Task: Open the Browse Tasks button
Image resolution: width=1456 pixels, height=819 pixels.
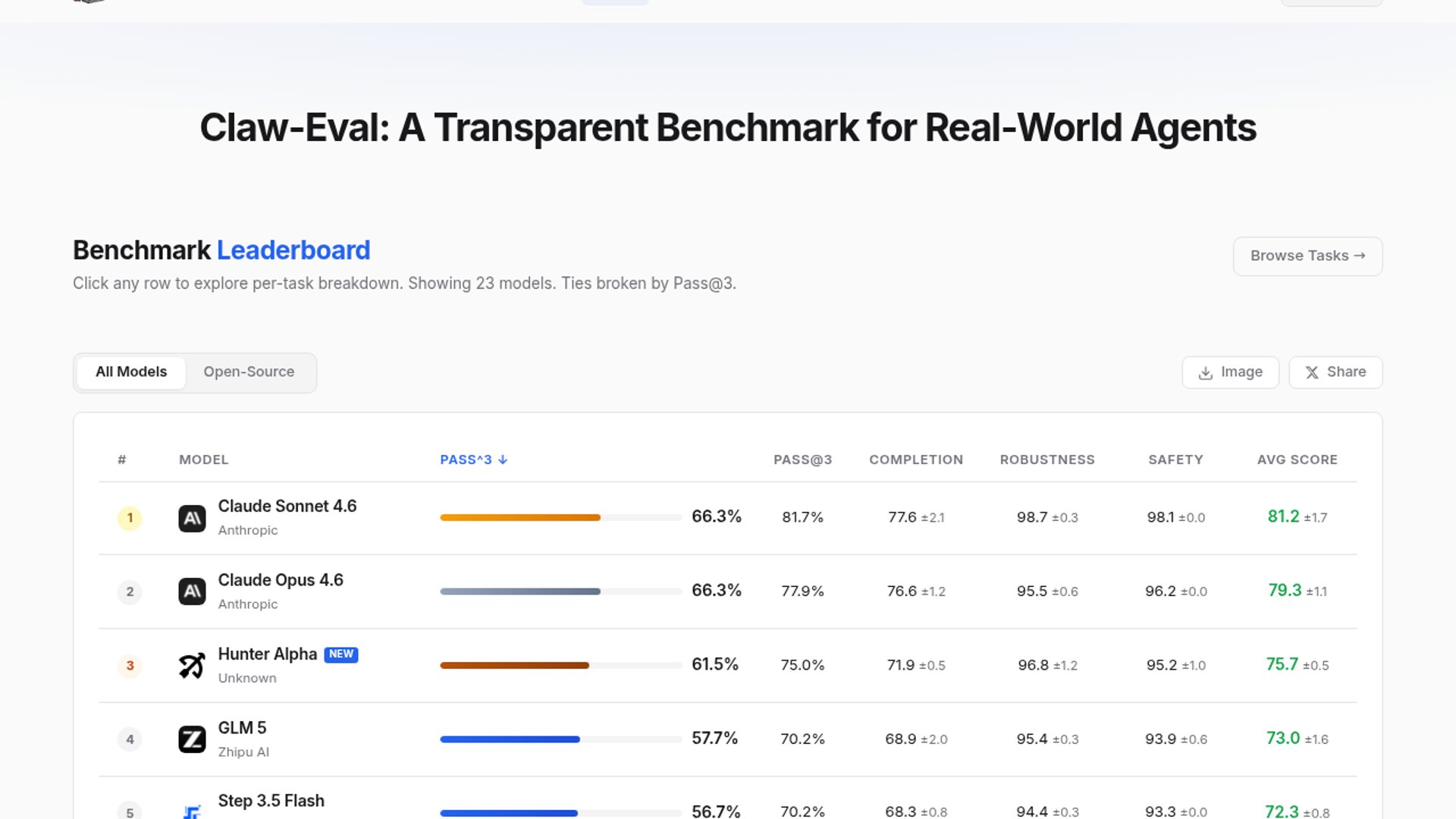Action: (x=1307, y=256)
